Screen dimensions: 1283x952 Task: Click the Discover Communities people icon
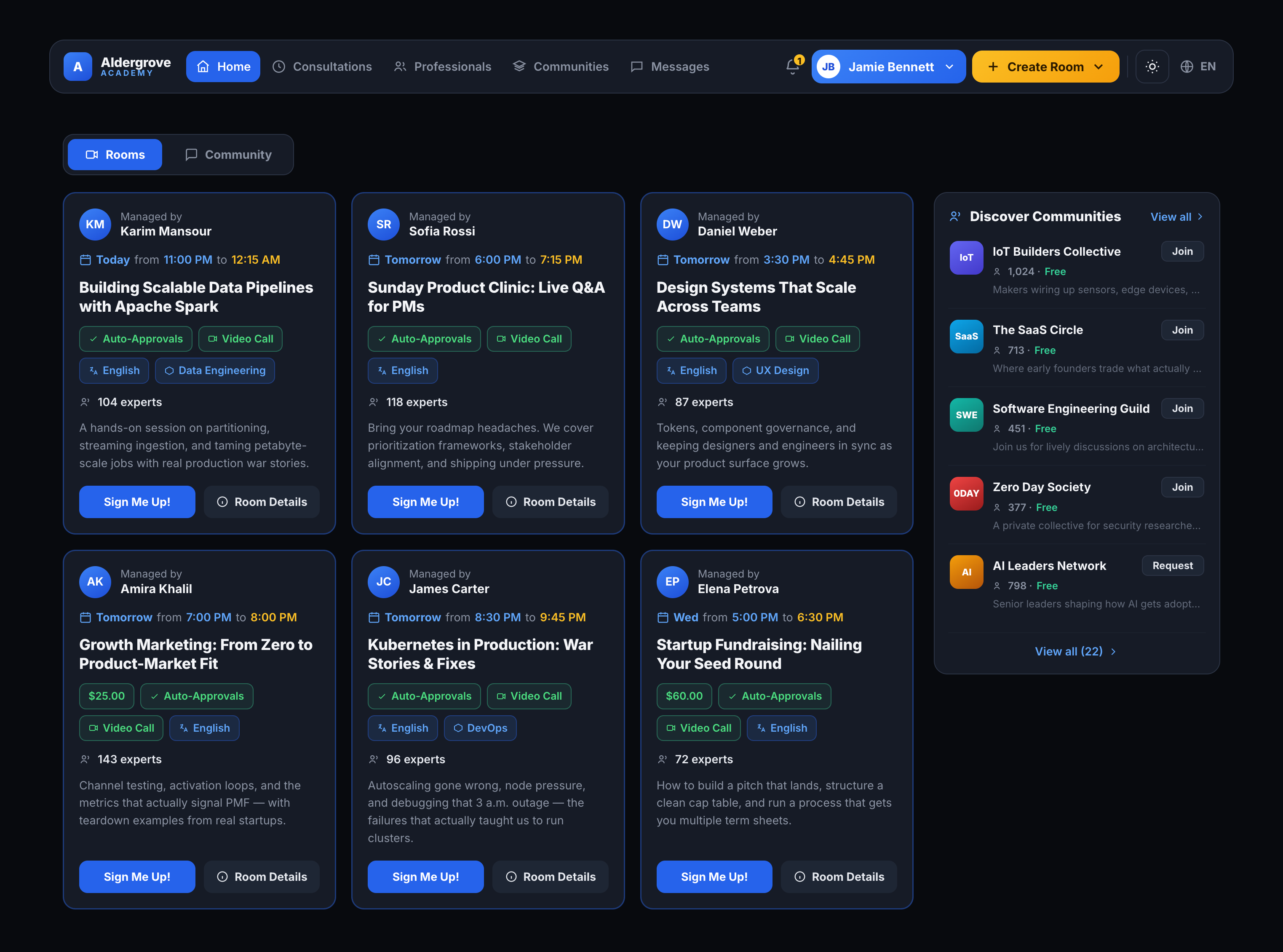pyautogui.click(x=955, y=217)
